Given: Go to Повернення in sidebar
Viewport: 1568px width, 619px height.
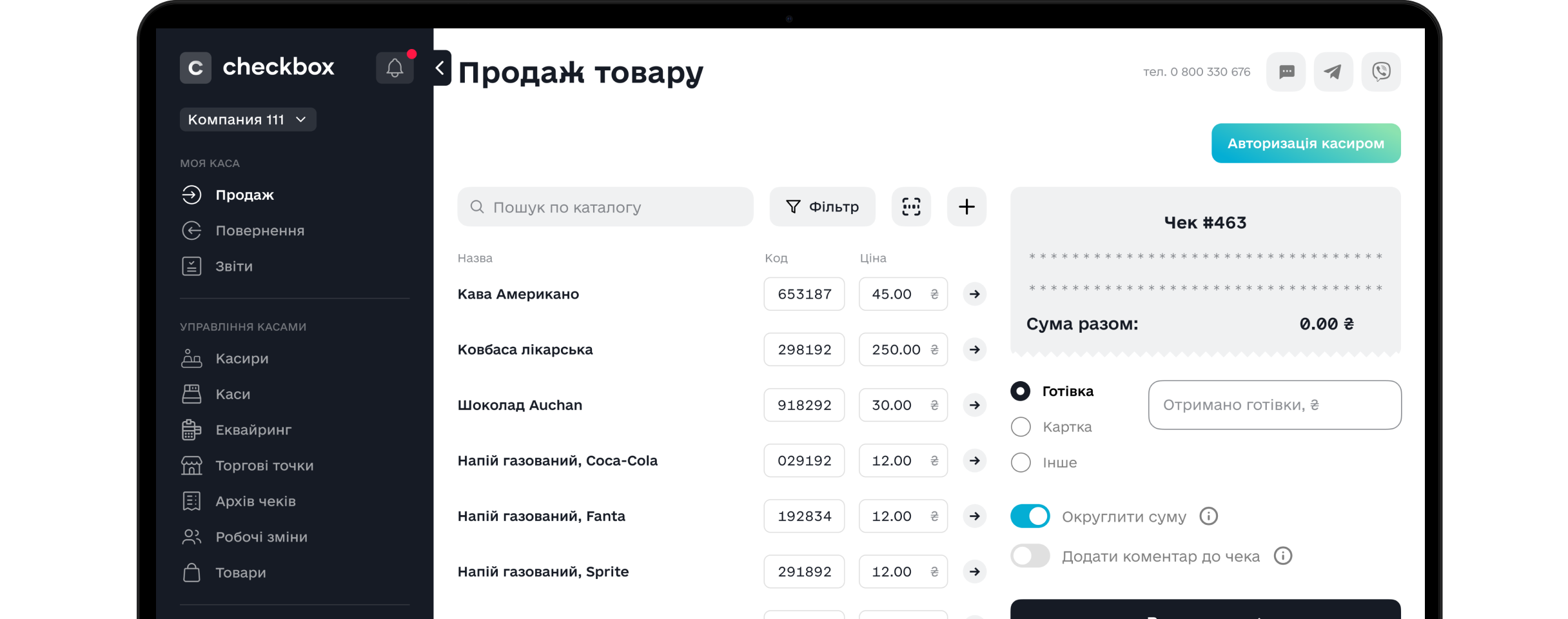Looking at the screenshot, I should pos(259,231).
